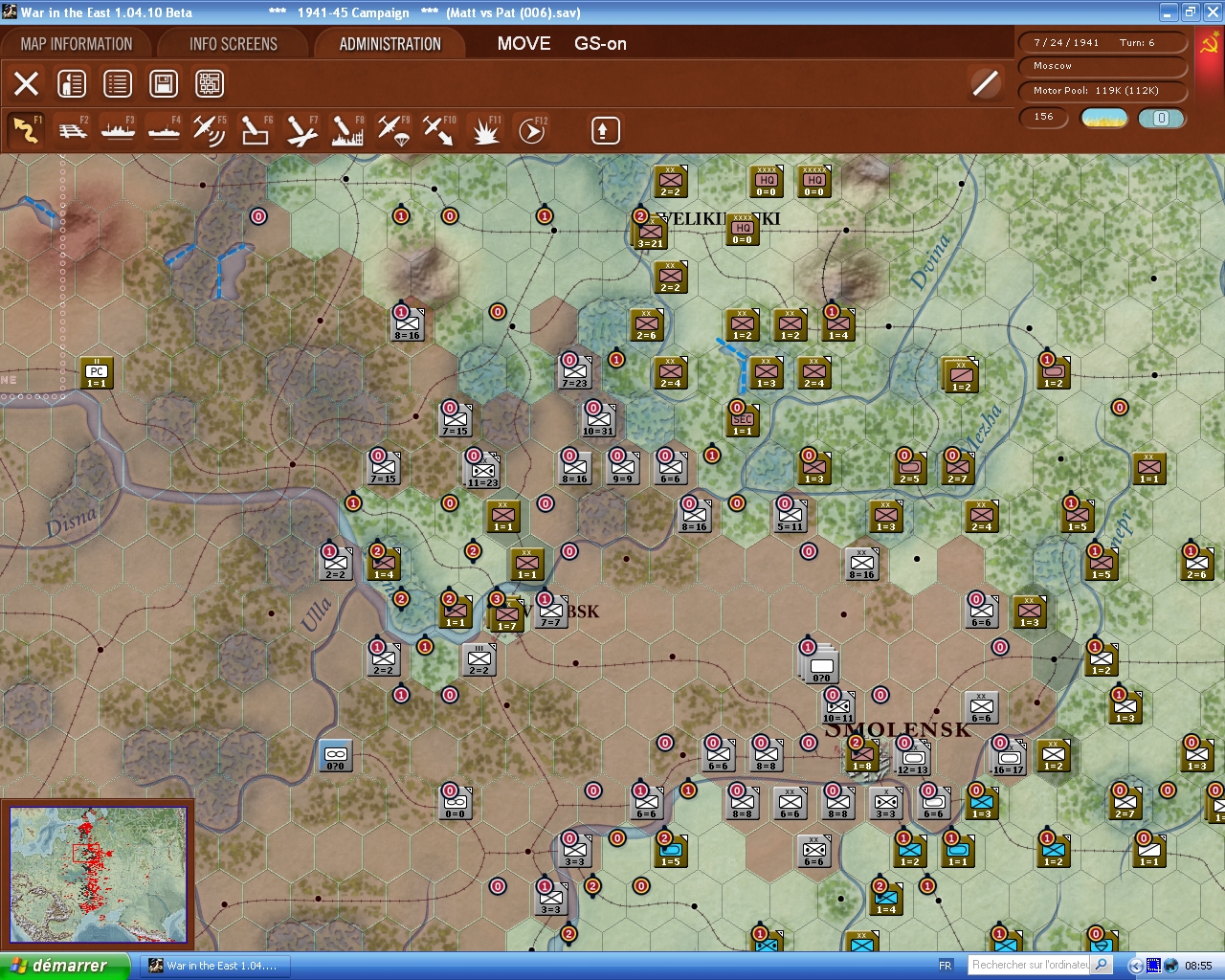The image size is (1225, 980).
Task: Select the 10=11 unit above Smolensk label
Action: pos(838,708)
